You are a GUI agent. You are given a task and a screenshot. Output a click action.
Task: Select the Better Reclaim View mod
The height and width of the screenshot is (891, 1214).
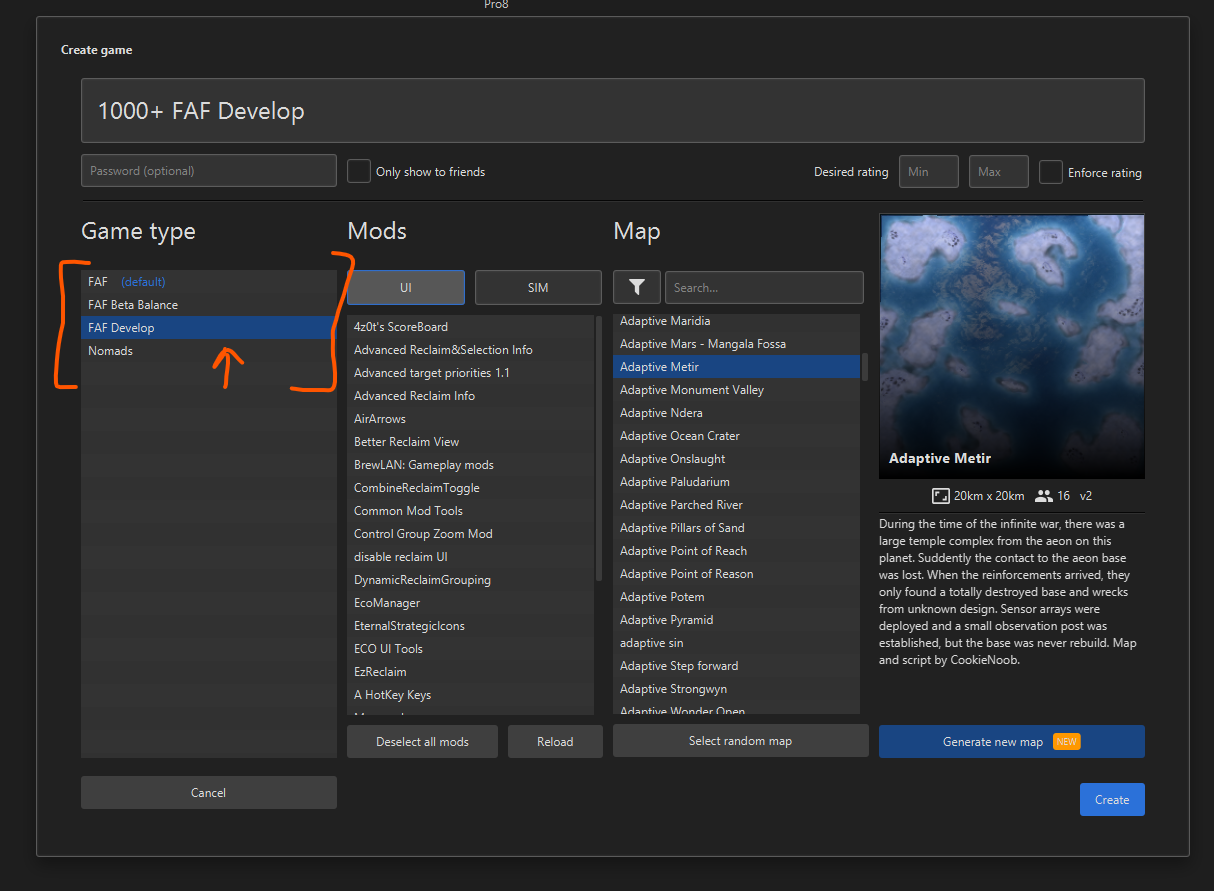[x=470, y=442]
